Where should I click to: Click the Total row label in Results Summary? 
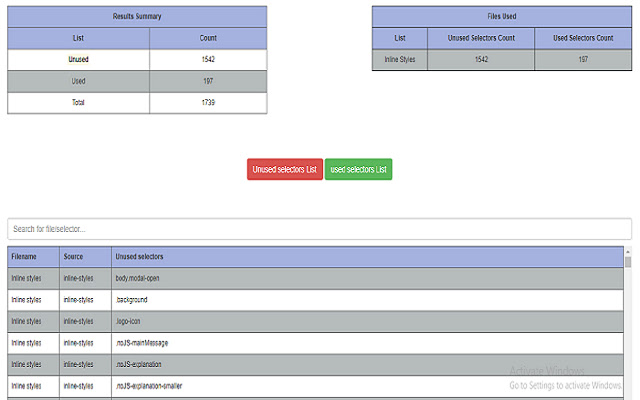78,102
